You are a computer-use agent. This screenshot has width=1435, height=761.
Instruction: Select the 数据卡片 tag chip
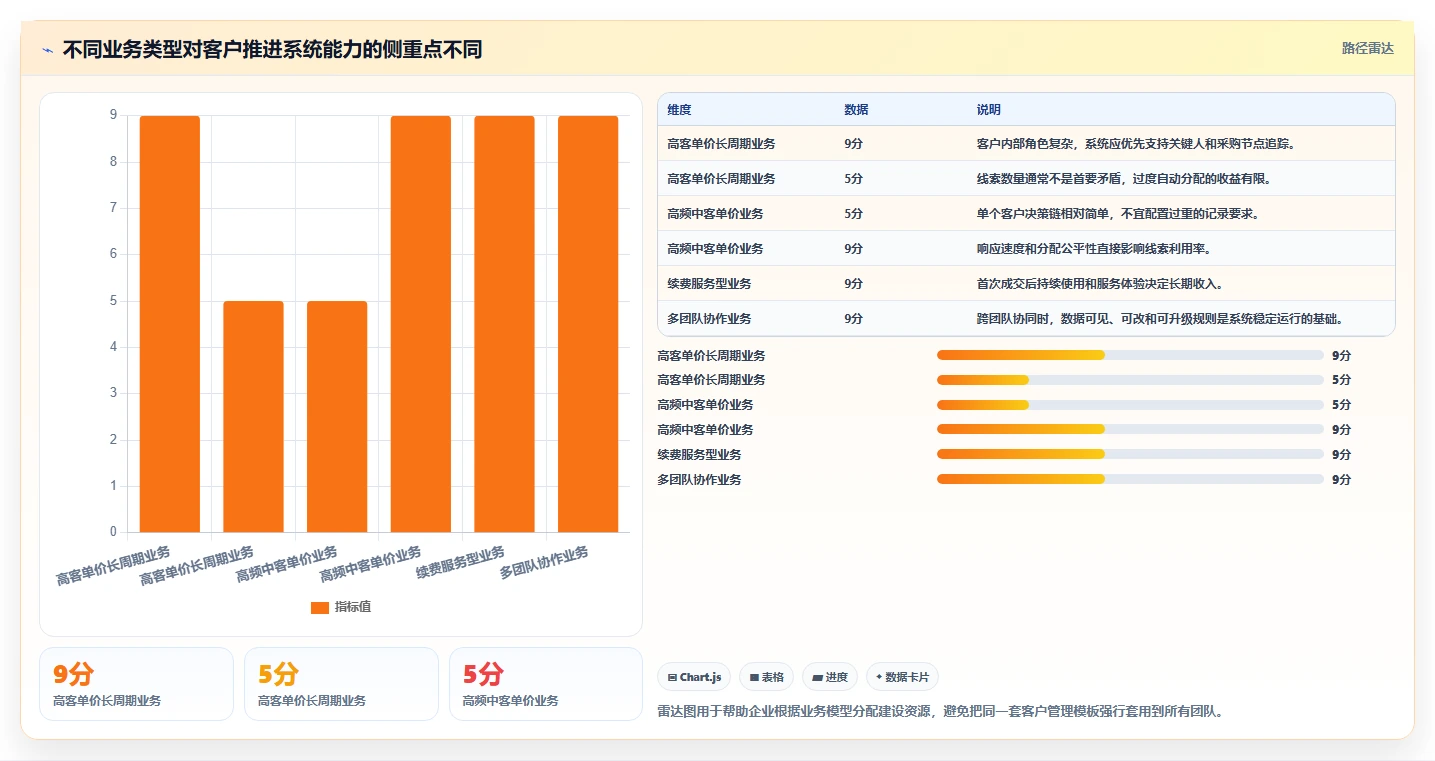coord(902,677)
